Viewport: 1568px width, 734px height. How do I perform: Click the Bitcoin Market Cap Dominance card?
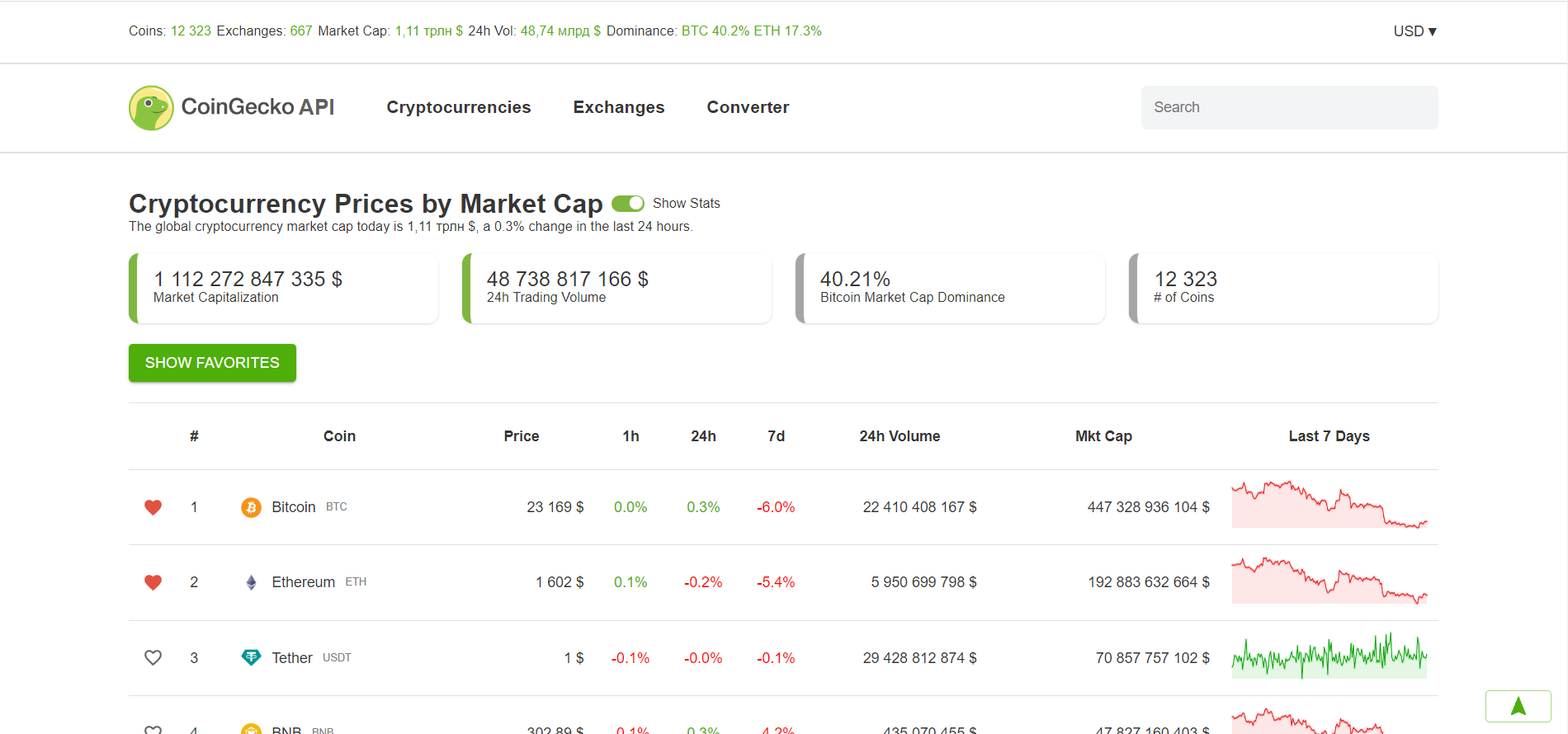950,288
